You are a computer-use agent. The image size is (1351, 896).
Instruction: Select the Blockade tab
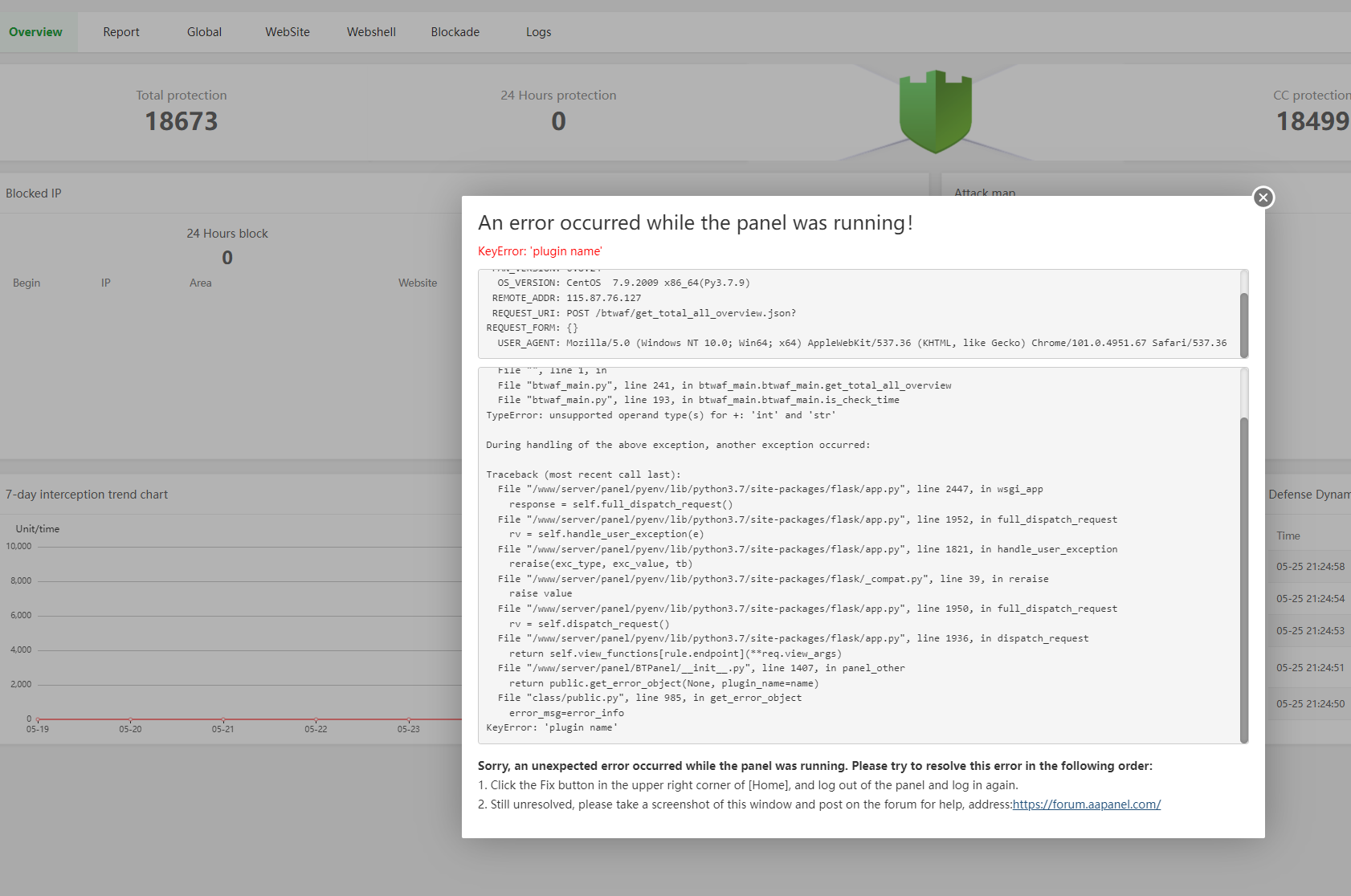coord(455,31)
